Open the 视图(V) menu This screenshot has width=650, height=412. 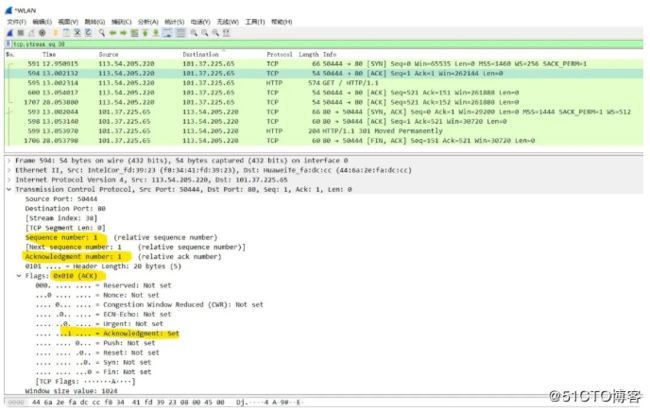click(x=68, y=22)
